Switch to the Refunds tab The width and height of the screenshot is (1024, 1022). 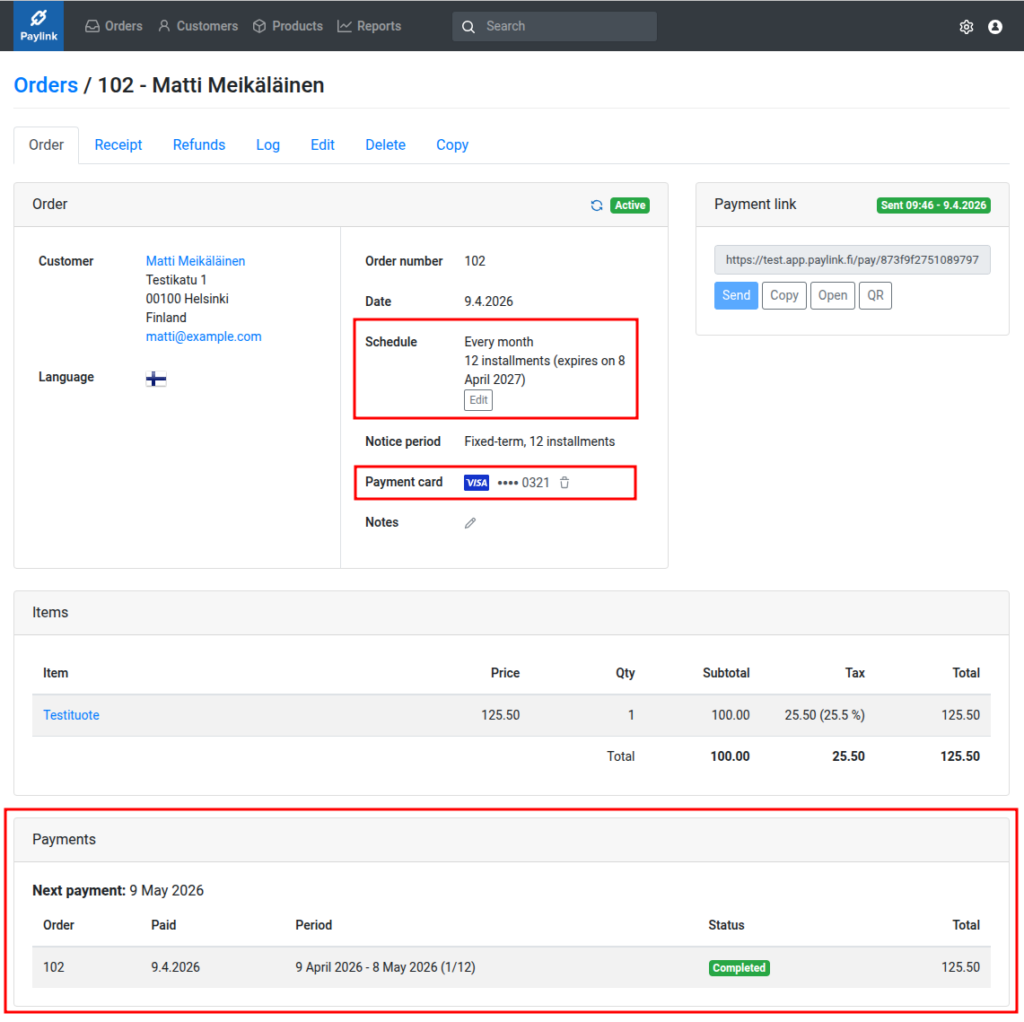(x=199, y=145)
